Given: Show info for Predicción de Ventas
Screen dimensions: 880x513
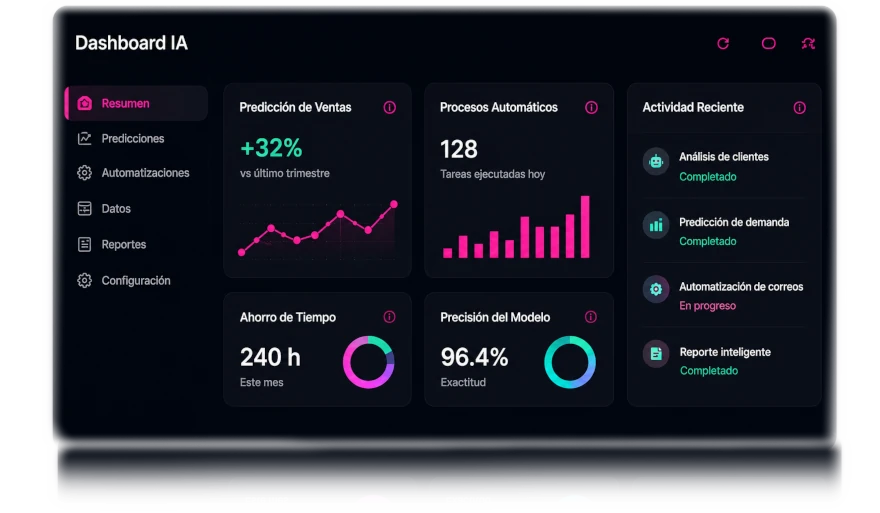Looking at the screenshot, I should pyautogui.click(x=389, y=107).
